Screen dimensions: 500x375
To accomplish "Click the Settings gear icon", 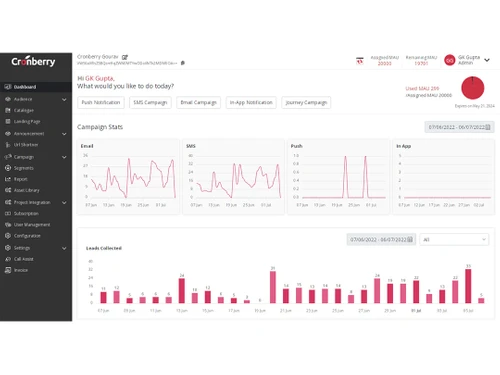I will (x=8, y=248).
